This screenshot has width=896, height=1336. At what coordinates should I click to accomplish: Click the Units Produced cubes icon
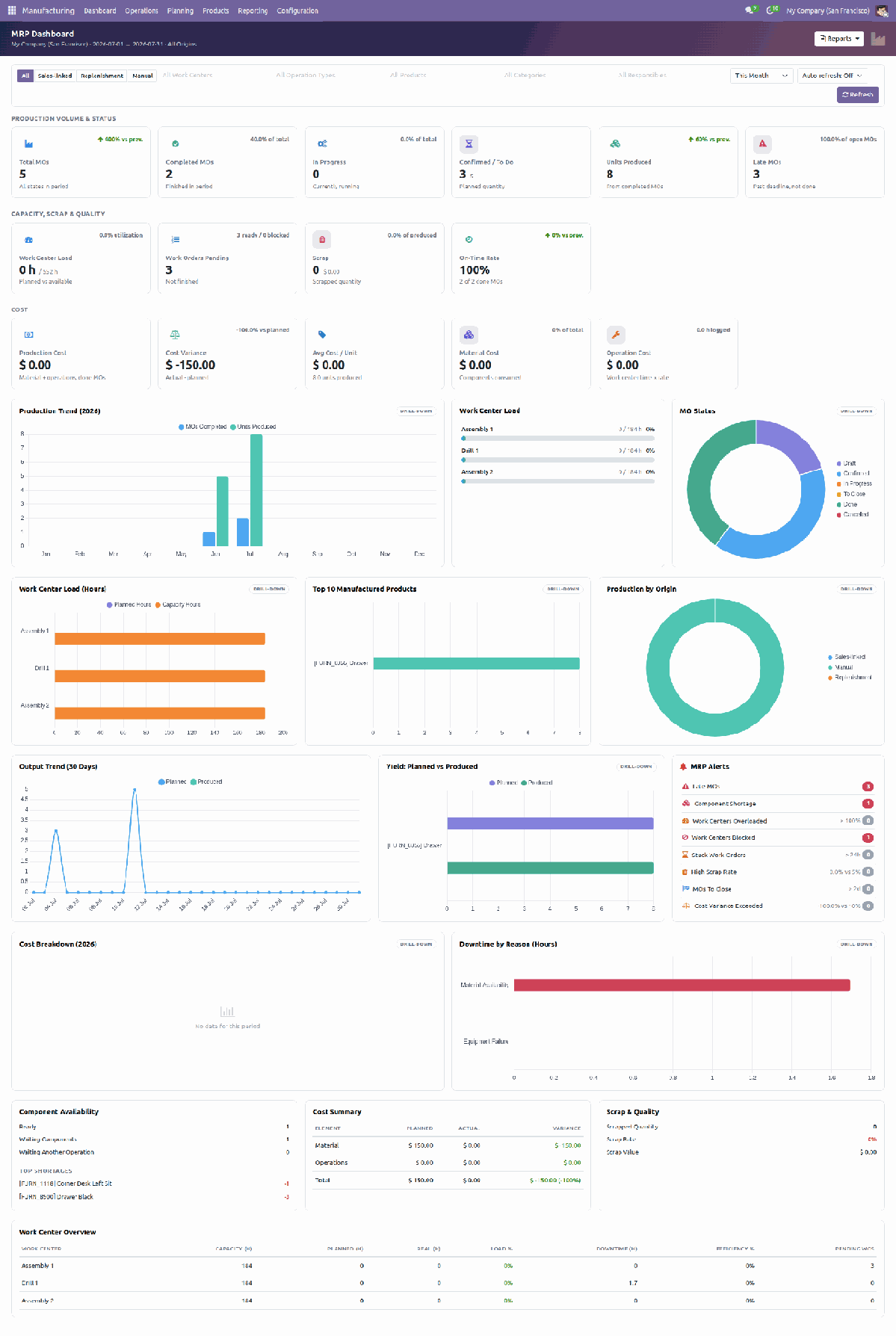pos(615,143)
